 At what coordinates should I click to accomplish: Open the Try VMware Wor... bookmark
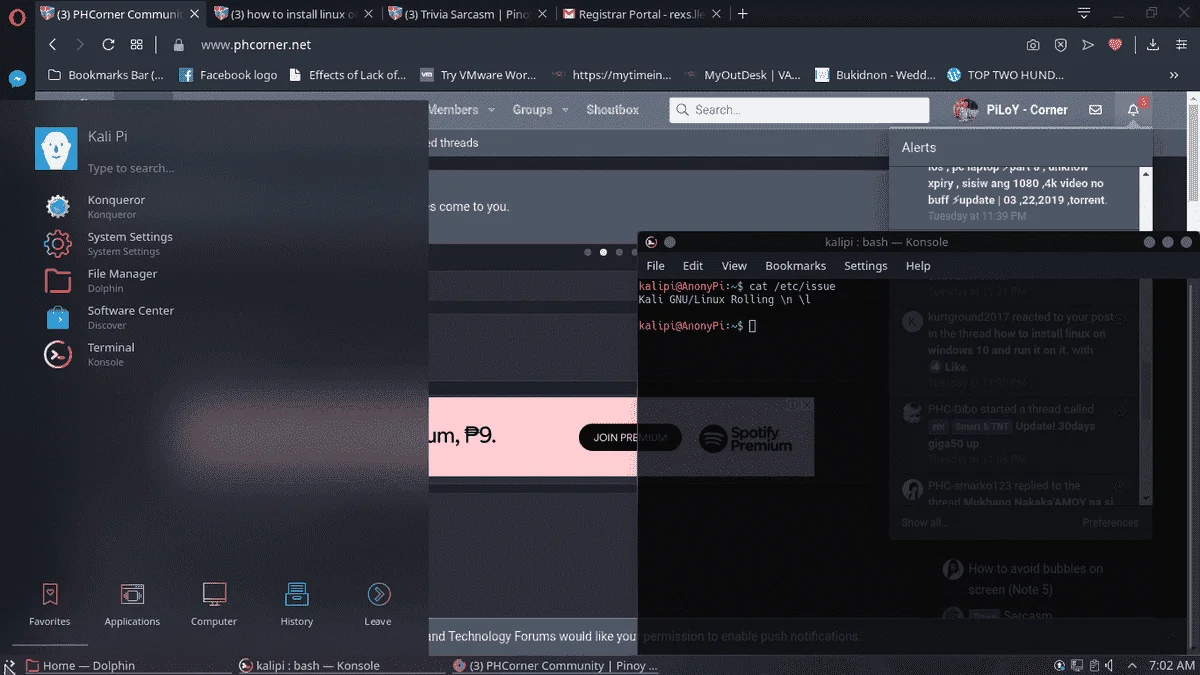478,75
